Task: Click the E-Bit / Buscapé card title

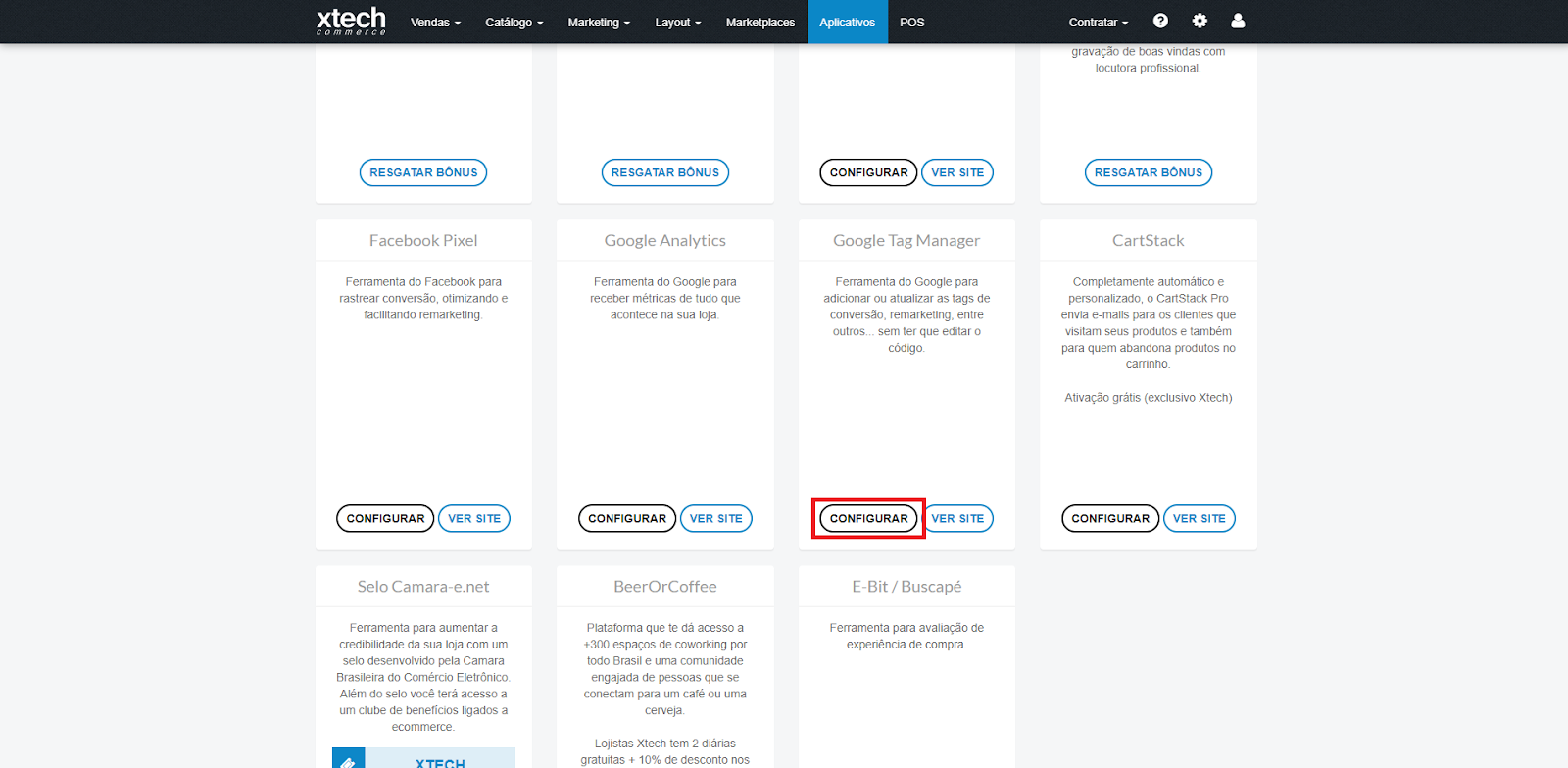Action: pos(906,587)
